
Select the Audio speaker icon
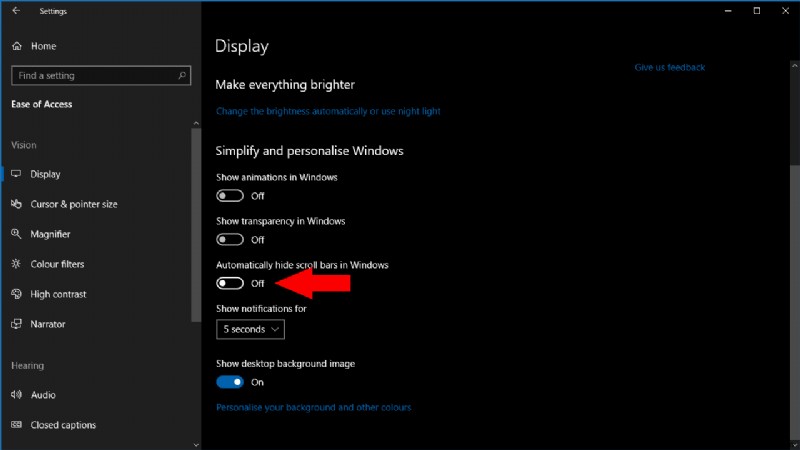coord(16,394)
